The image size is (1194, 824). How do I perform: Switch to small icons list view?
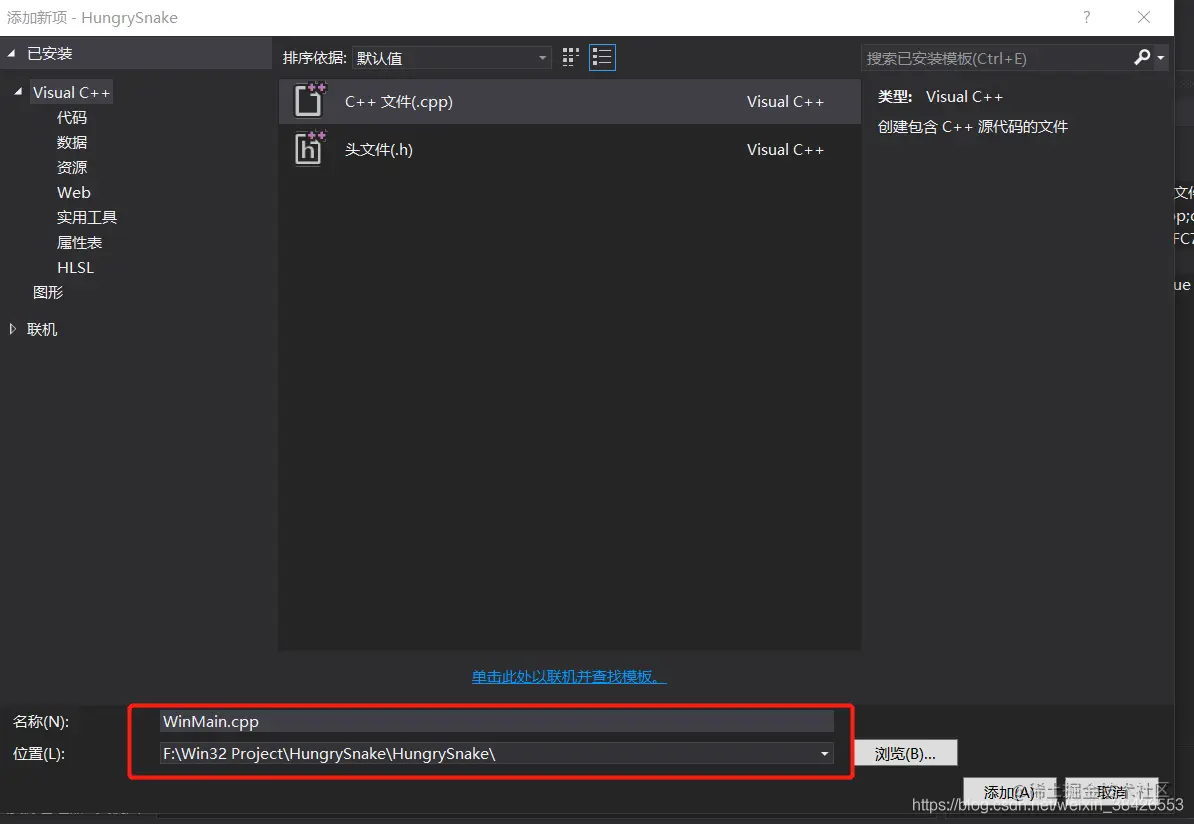click(x=602, y=57)
